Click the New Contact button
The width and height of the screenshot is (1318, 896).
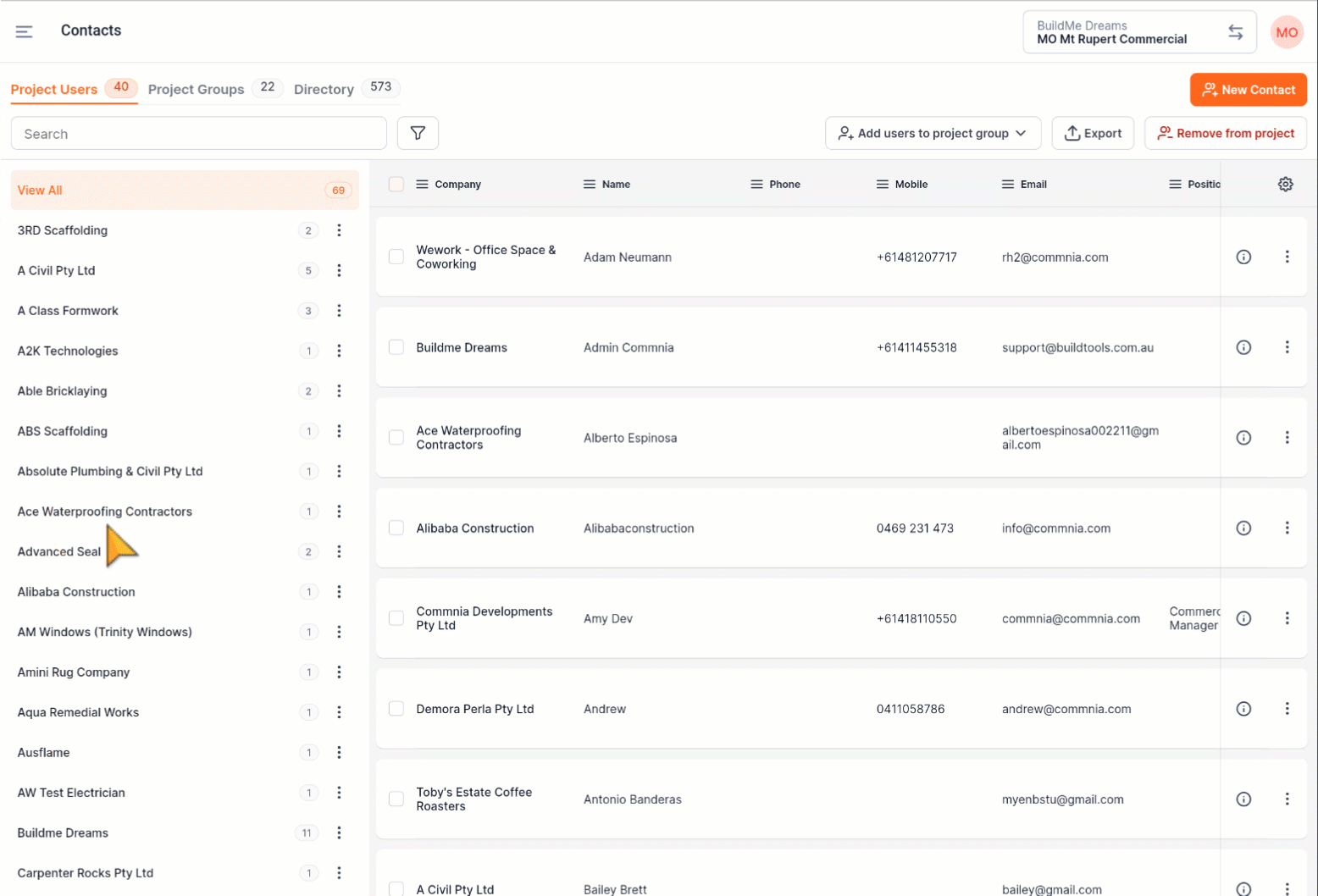click(1248, 90)
